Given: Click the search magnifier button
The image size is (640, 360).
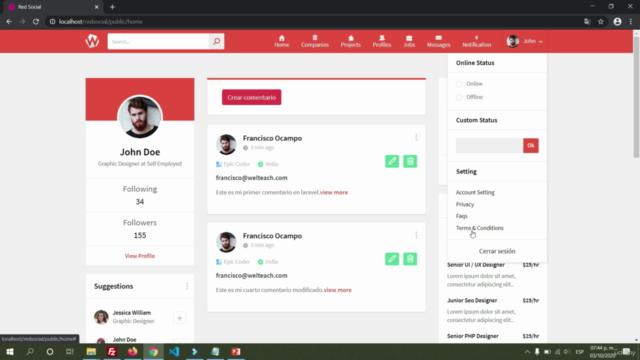Looking at the screenshot, I should point(216,41).
